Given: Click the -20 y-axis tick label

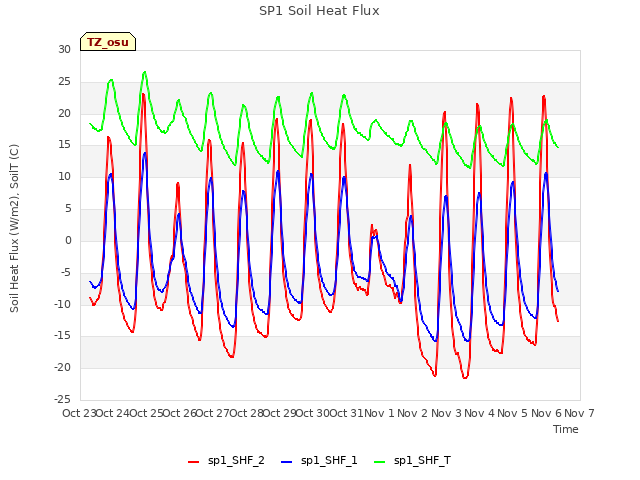Looking at the screenshot, I should pyautogui.click(x=63, y=367).
